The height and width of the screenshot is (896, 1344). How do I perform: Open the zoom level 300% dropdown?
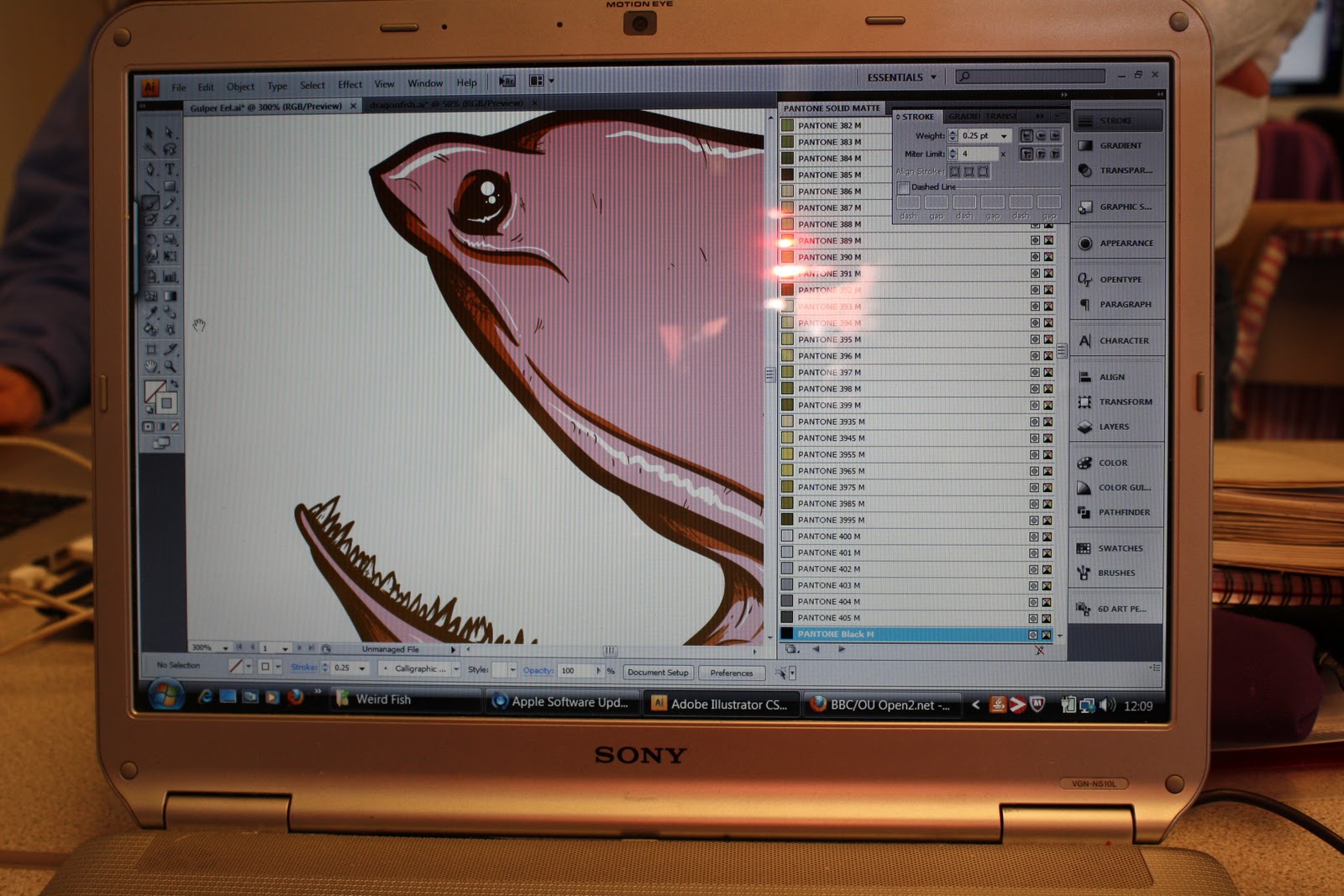pos(225,648)
